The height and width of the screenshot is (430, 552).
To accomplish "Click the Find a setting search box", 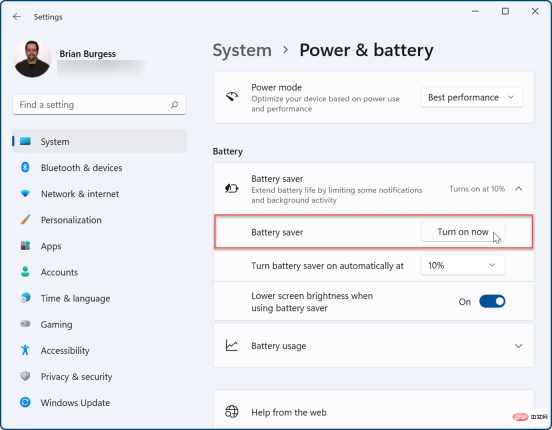I will [x=99, y=105].
